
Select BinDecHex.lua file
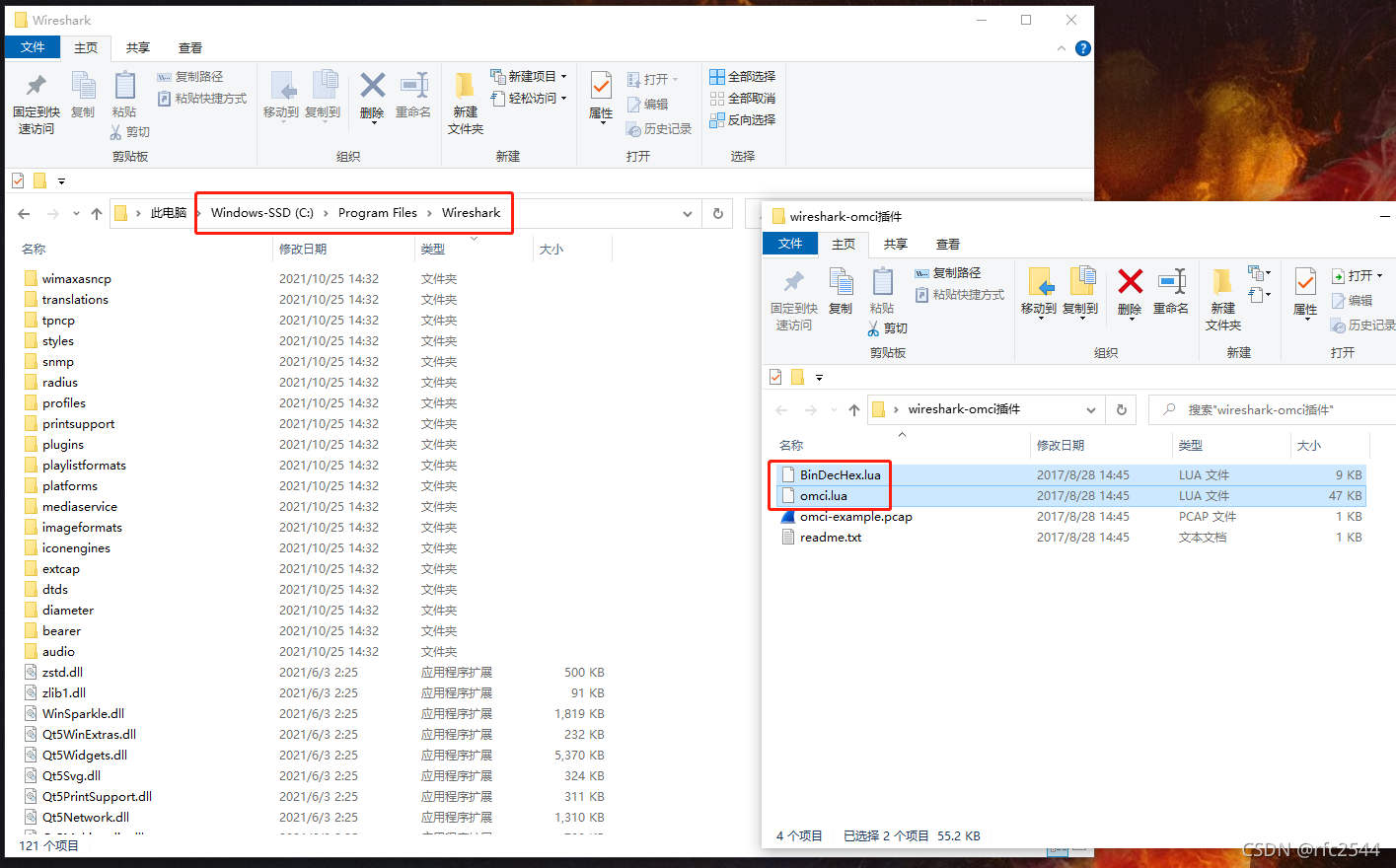click(x=840, y=475)
